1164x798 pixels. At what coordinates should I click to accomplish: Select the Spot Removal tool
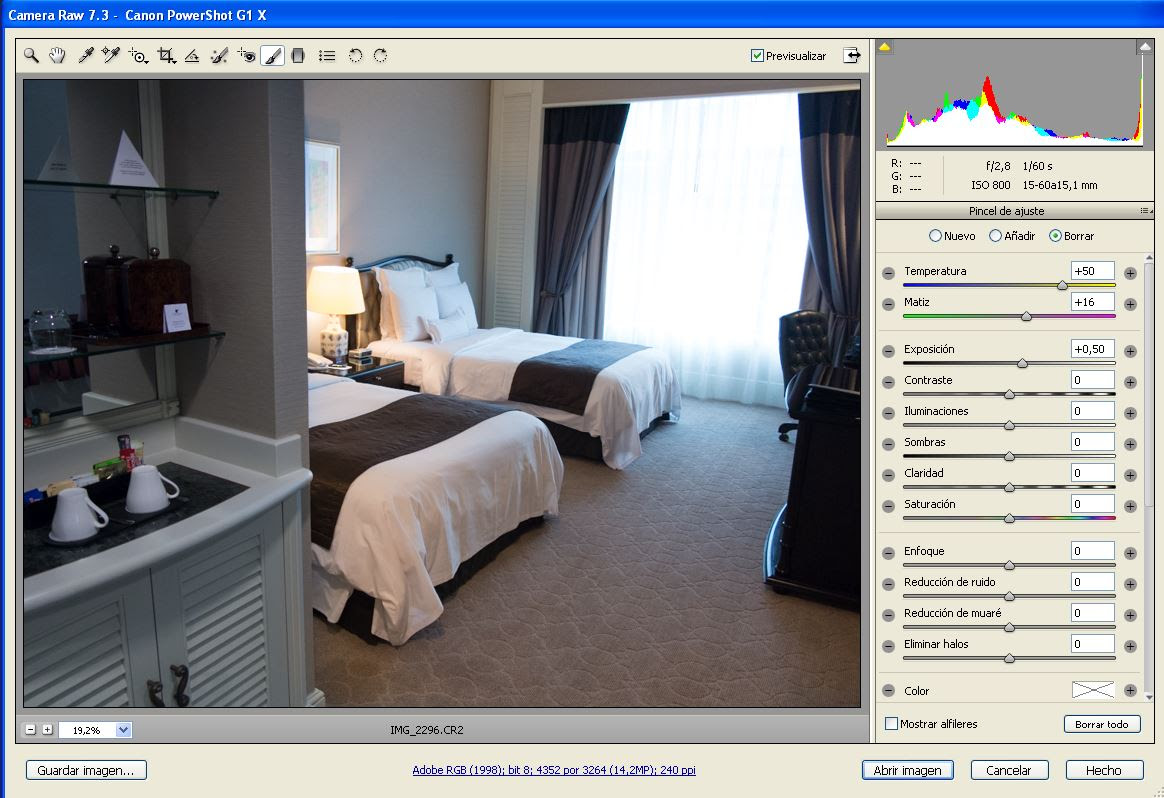[219, 56]
